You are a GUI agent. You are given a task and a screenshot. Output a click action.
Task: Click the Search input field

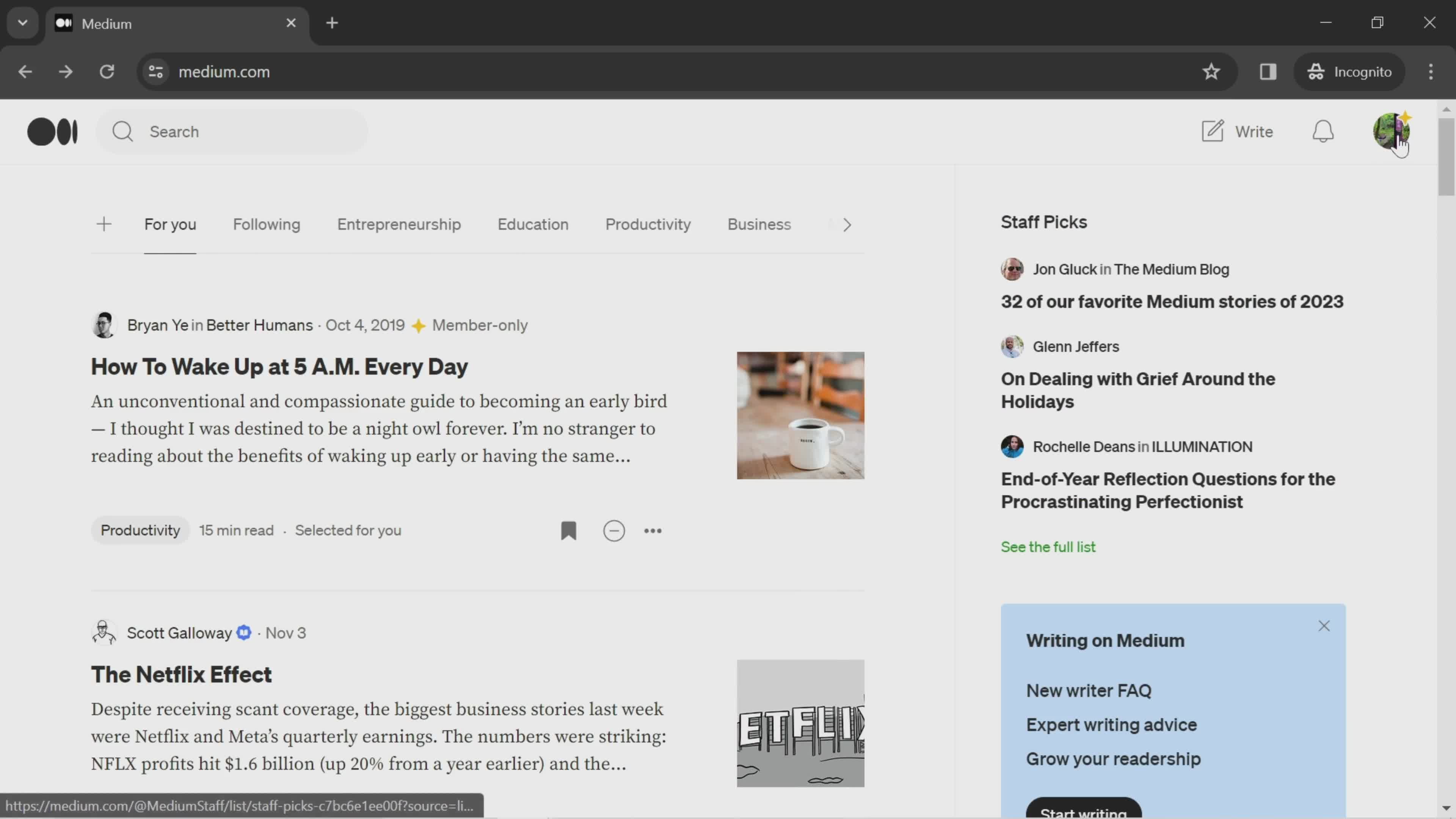tap(232, 132)
